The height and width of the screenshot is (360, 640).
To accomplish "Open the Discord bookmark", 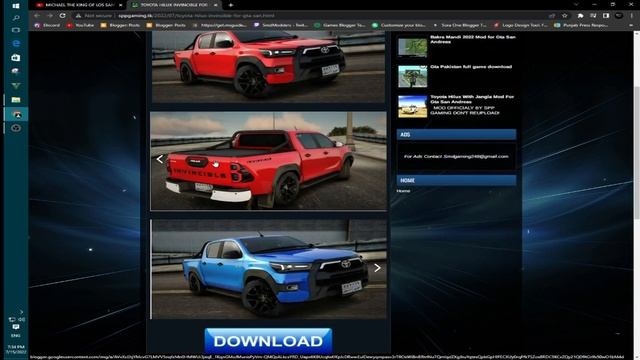I will pyautogui.click(x=47, y=25).
